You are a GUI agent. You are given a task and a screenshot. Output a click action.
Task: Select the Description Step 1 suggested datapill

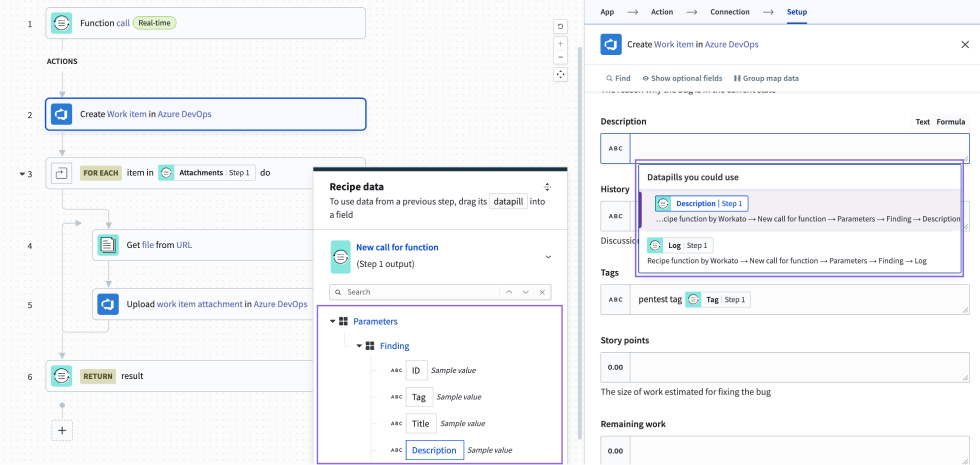(x=701, y=204)
